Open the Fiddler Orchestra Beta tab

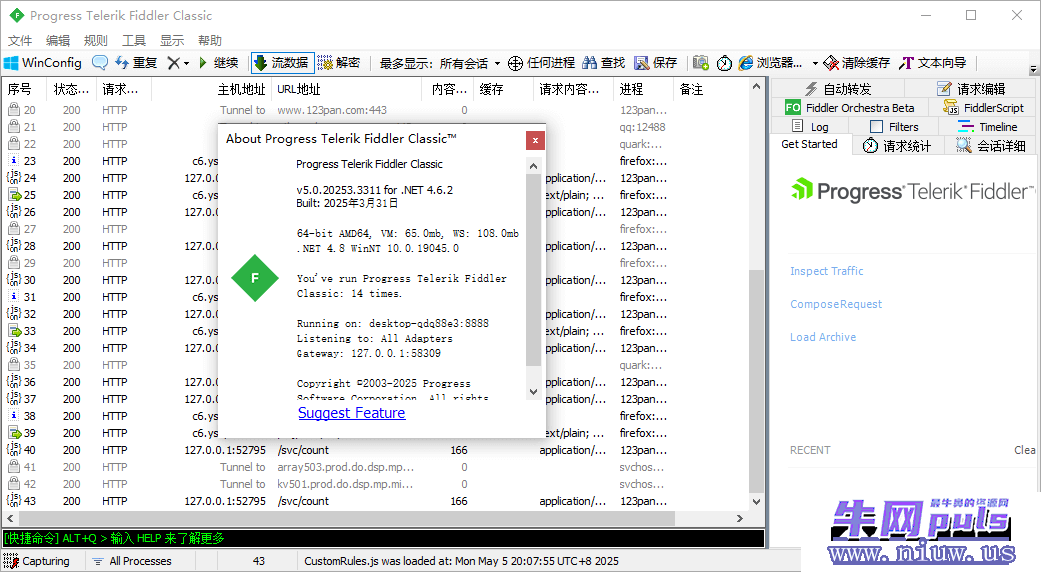click(x=850, y=107)
